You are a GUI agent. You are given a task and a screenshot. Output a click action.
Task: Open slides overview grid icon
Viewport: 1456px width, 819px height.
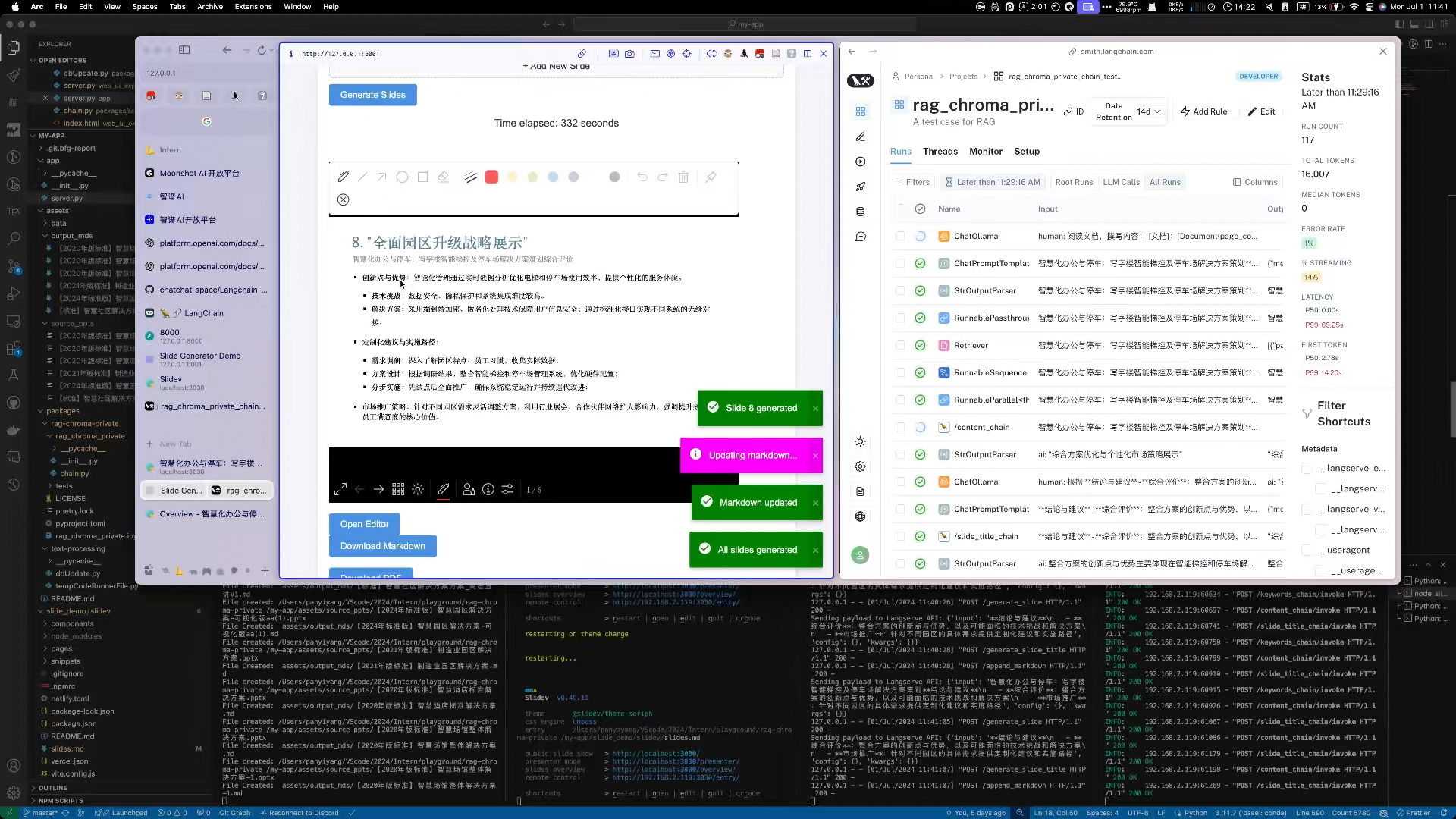tap(398, 490)
